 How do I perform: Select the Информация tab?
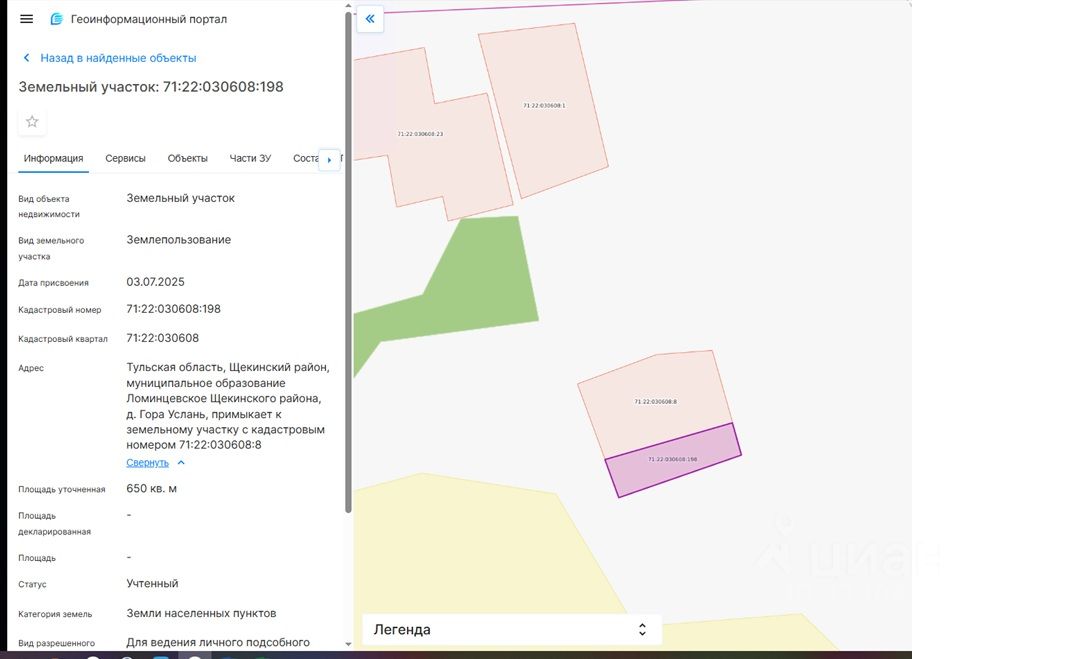click(x=53, y=158)
